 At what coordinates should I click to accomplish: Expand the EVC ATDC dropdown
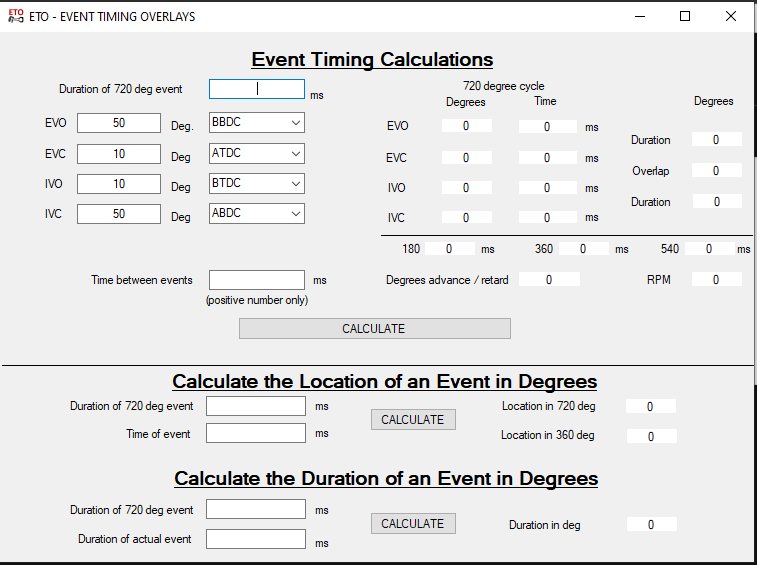click(x=256, y=154)
